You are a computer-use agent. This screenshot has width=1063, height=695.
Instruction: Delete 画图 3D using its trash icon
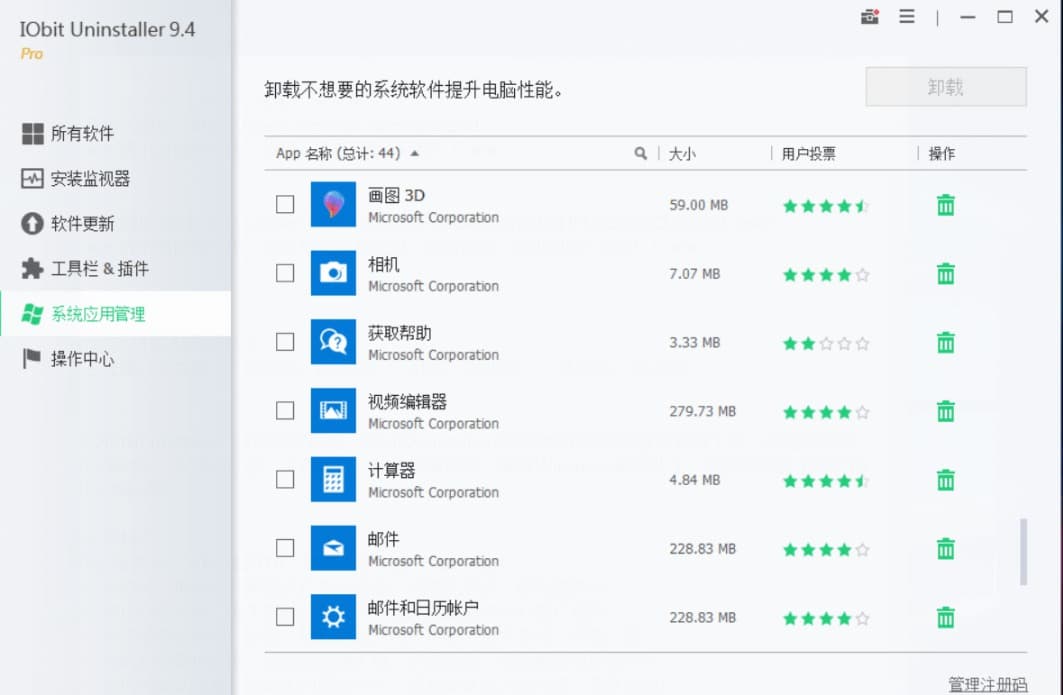point(946,205)
